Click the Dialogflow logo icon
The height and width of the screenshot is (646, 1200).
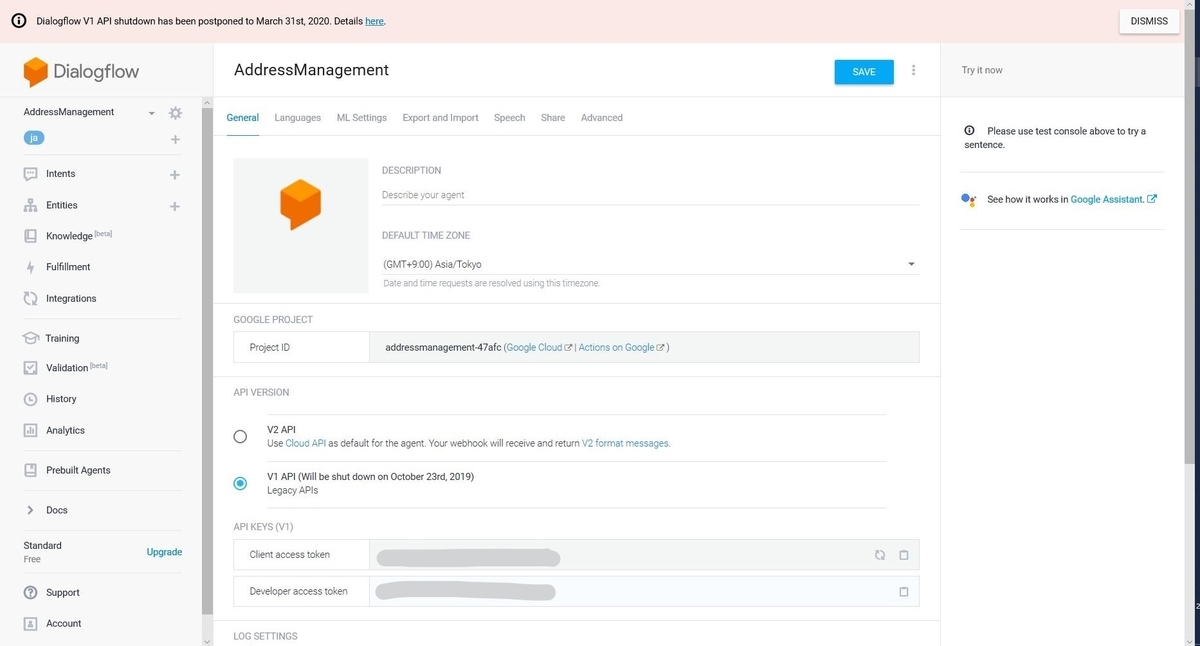tap(36, 72)
